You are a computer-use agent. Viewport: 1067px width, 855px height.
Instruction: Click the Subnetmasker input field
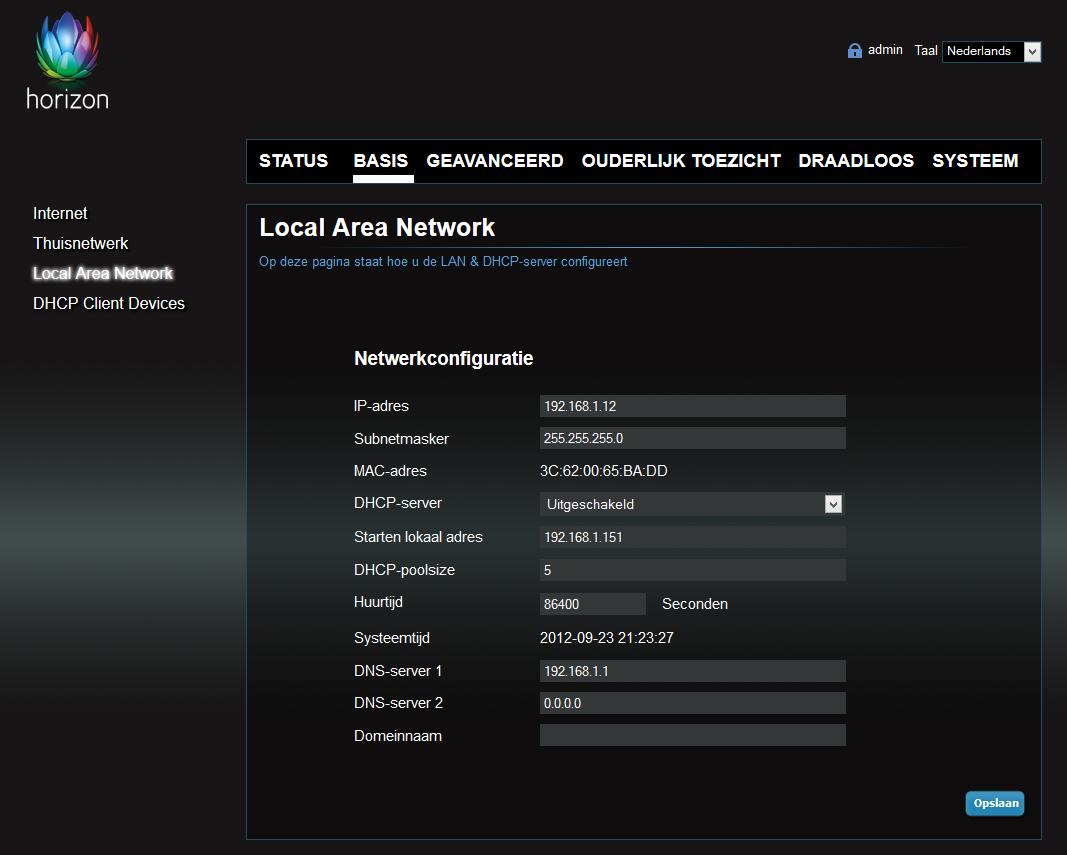click(x=693, y=438)
